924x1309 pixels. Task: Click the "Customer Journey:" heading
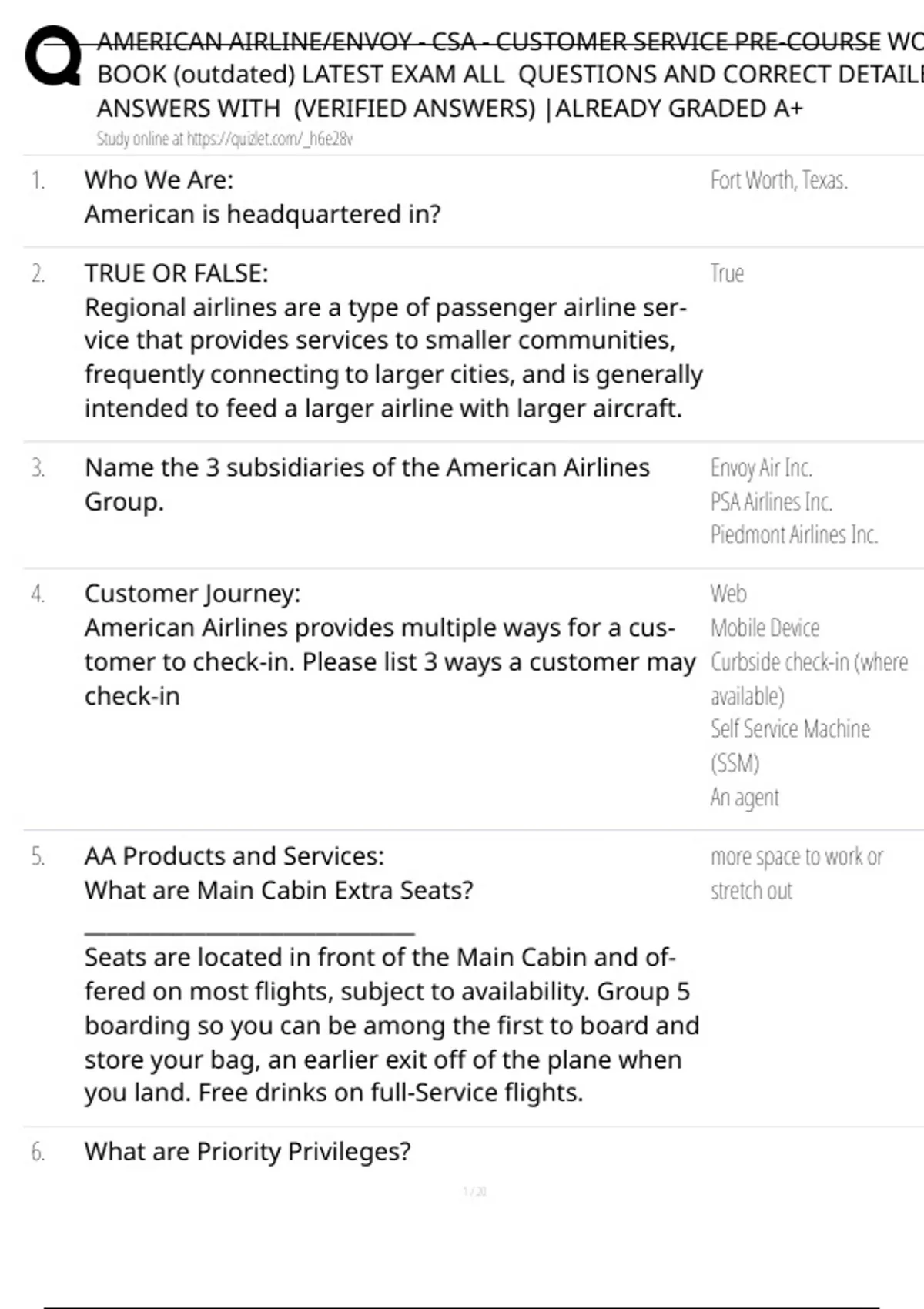point(192,594)
